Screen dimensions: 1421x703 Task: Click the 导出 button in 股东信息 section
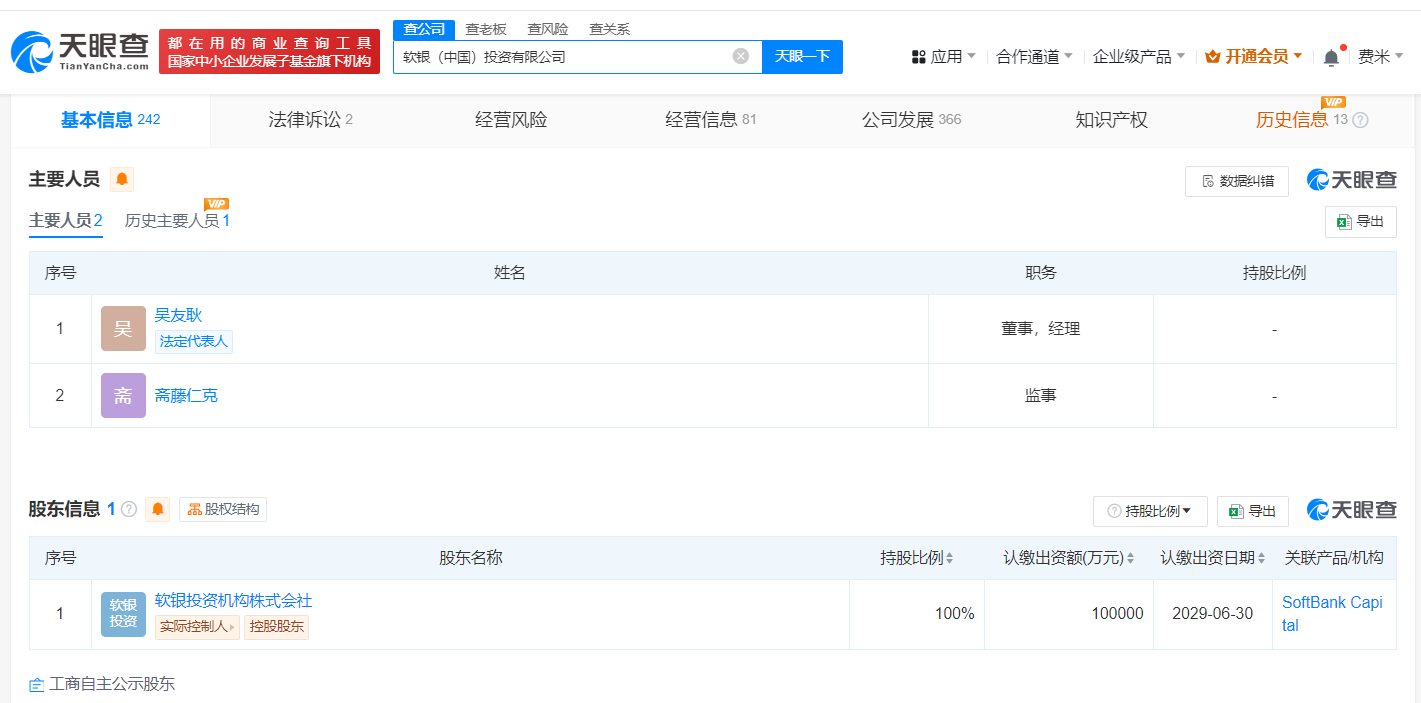1252,511
